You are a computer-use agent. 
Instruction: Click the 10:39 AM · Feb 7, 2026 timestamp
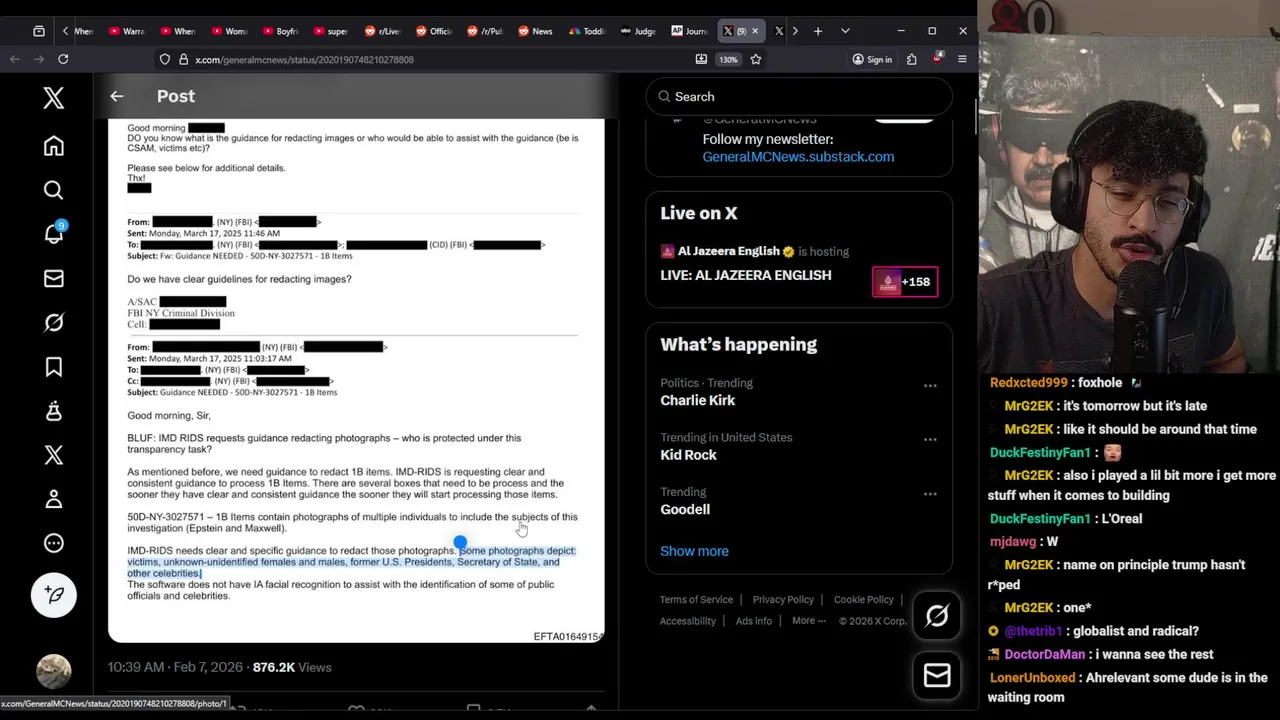[175, 667]
